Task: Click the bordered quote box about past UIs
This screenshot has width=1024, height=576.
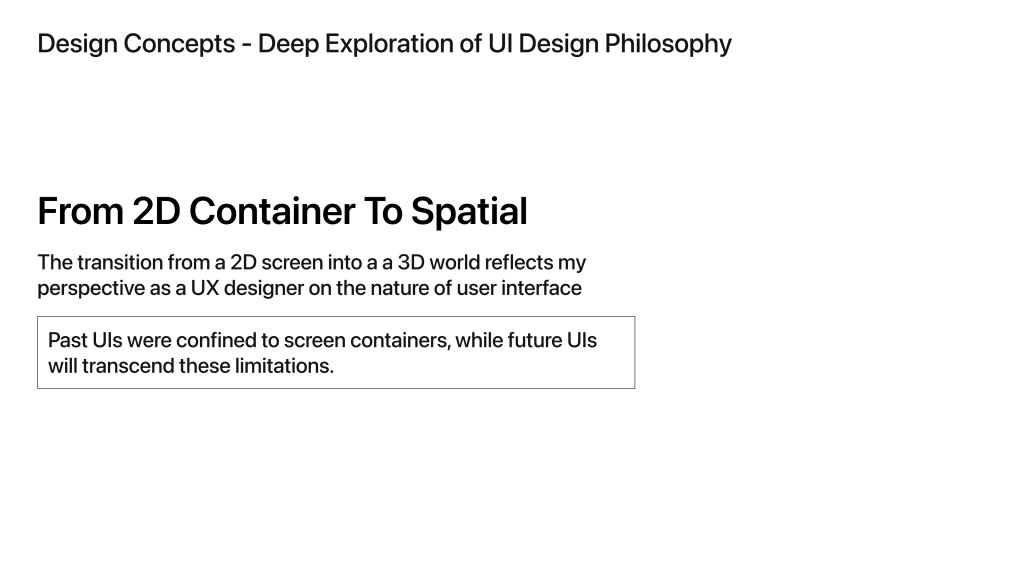Action: (336, 353)
